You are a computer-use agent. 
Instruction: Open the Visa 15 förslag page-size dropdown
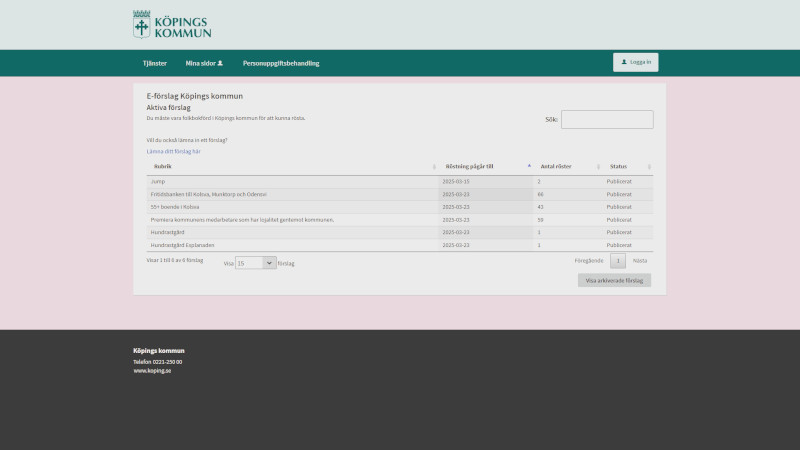click(256, 263)
